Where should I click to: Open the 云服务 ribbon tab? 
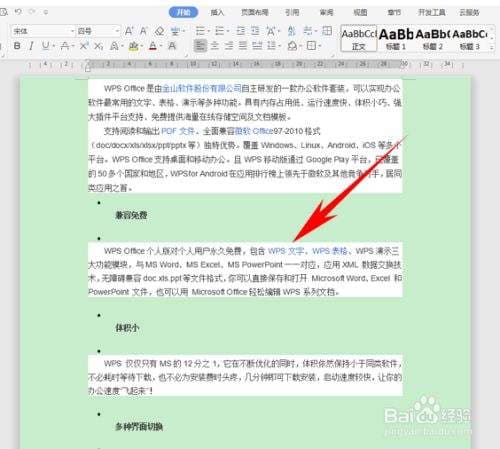469,12
